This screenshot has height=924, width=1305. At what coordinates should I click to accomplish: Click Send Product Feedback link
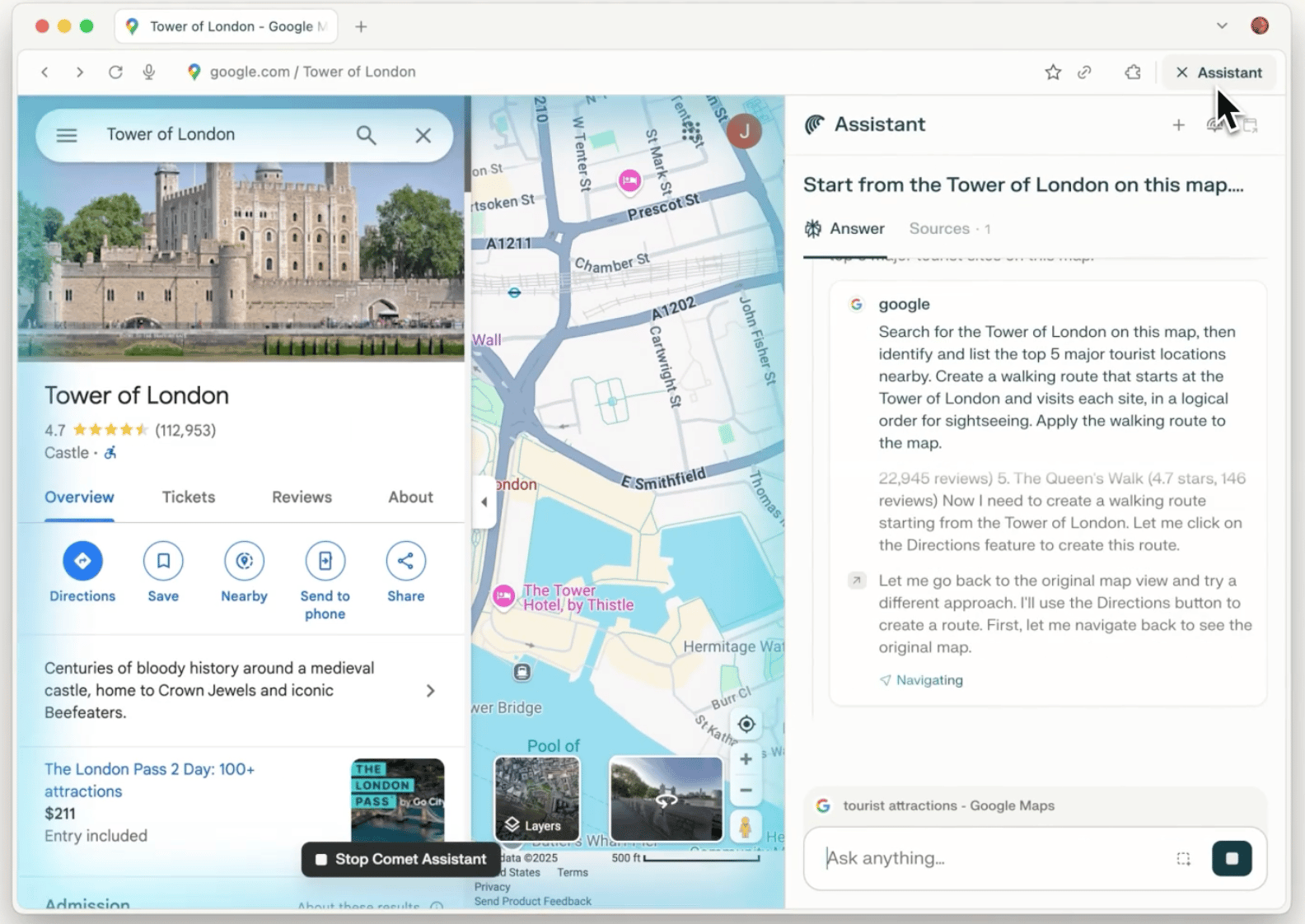click(533, 902)
